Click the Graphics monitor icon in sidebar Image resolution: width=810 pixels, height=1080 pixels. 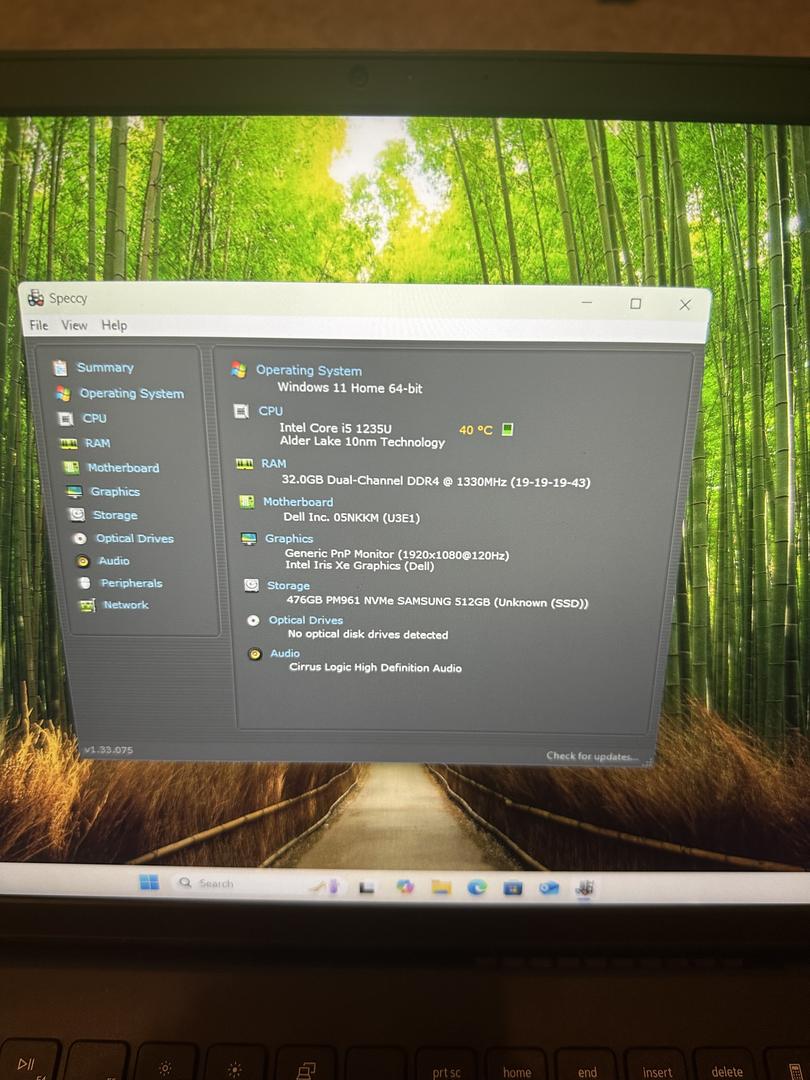click(74, 492)
